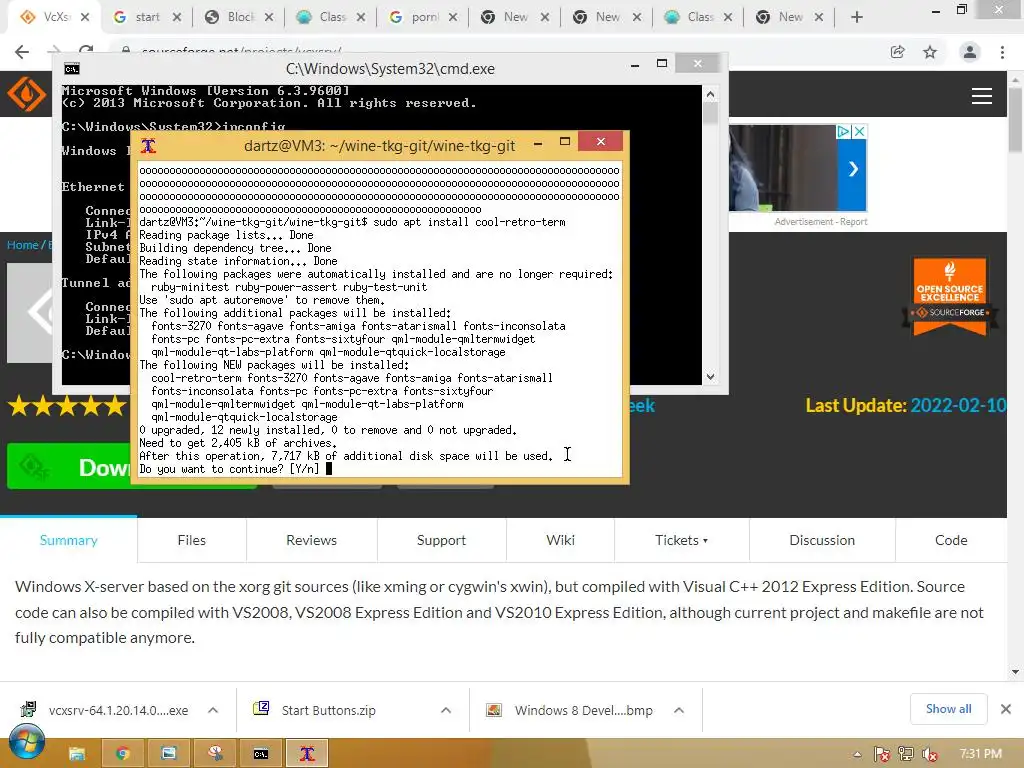
Task: Click the Open Source Excellence badge
Action: (x=950, y=296)
